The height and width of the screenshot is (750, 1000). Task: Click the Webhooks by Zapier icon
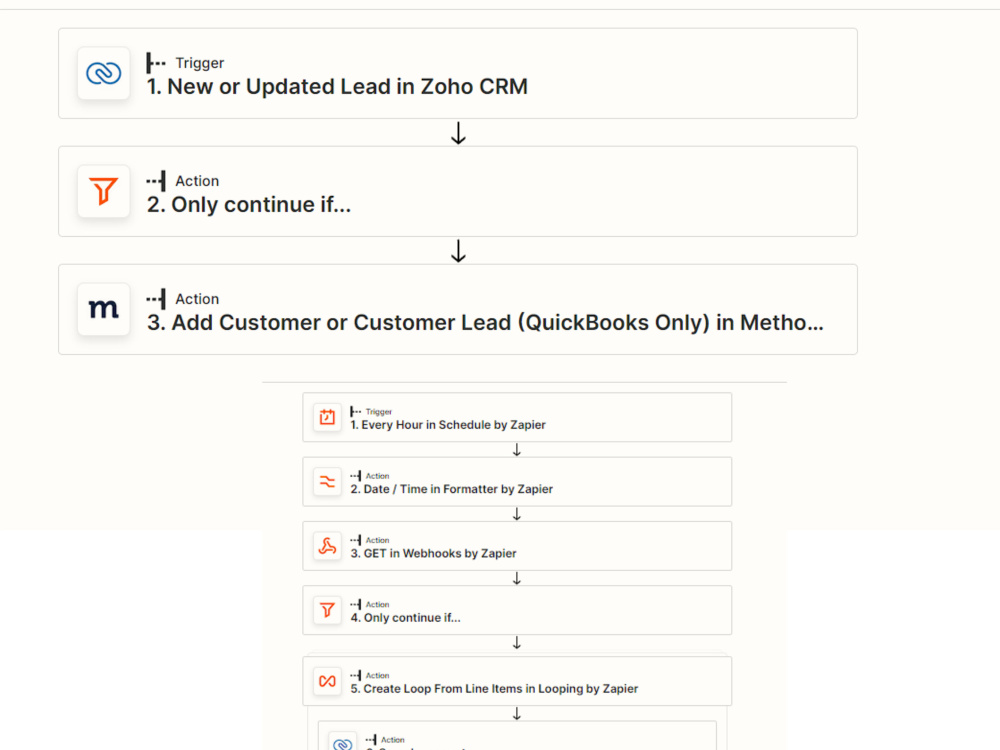[x=327, y=547]
